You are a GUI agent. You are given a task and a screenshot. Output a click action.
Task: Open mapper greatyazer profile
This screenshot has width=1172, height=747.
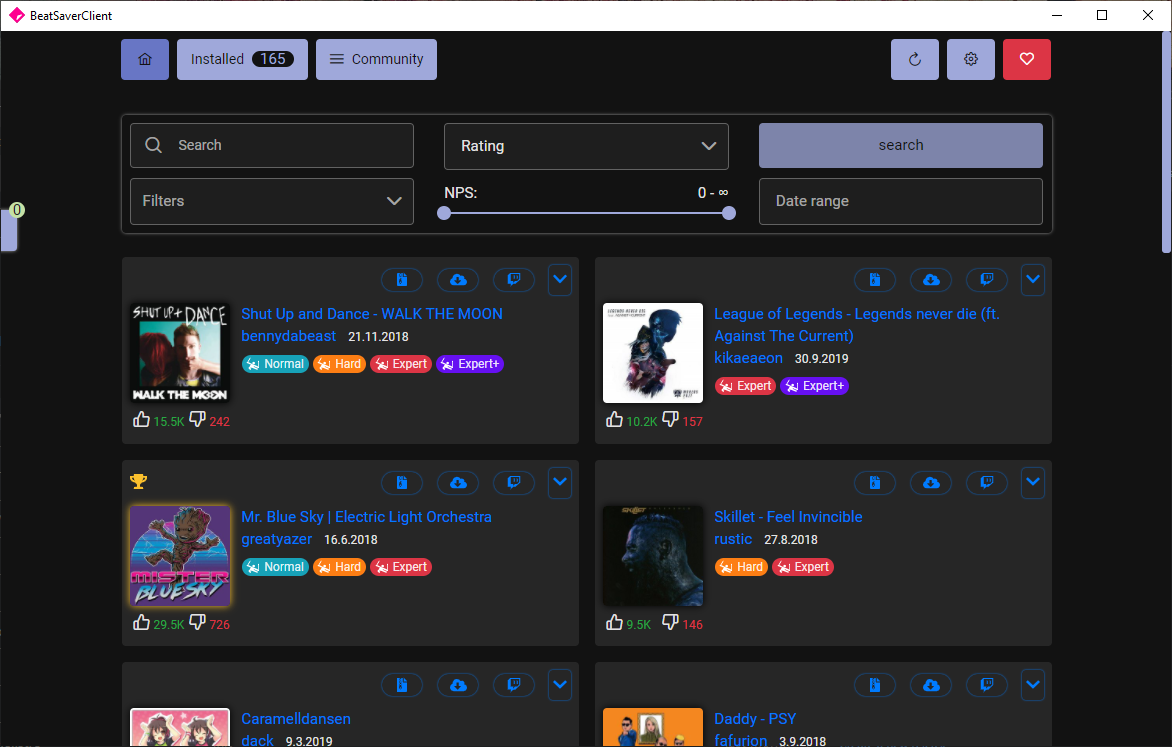(277, 539)
